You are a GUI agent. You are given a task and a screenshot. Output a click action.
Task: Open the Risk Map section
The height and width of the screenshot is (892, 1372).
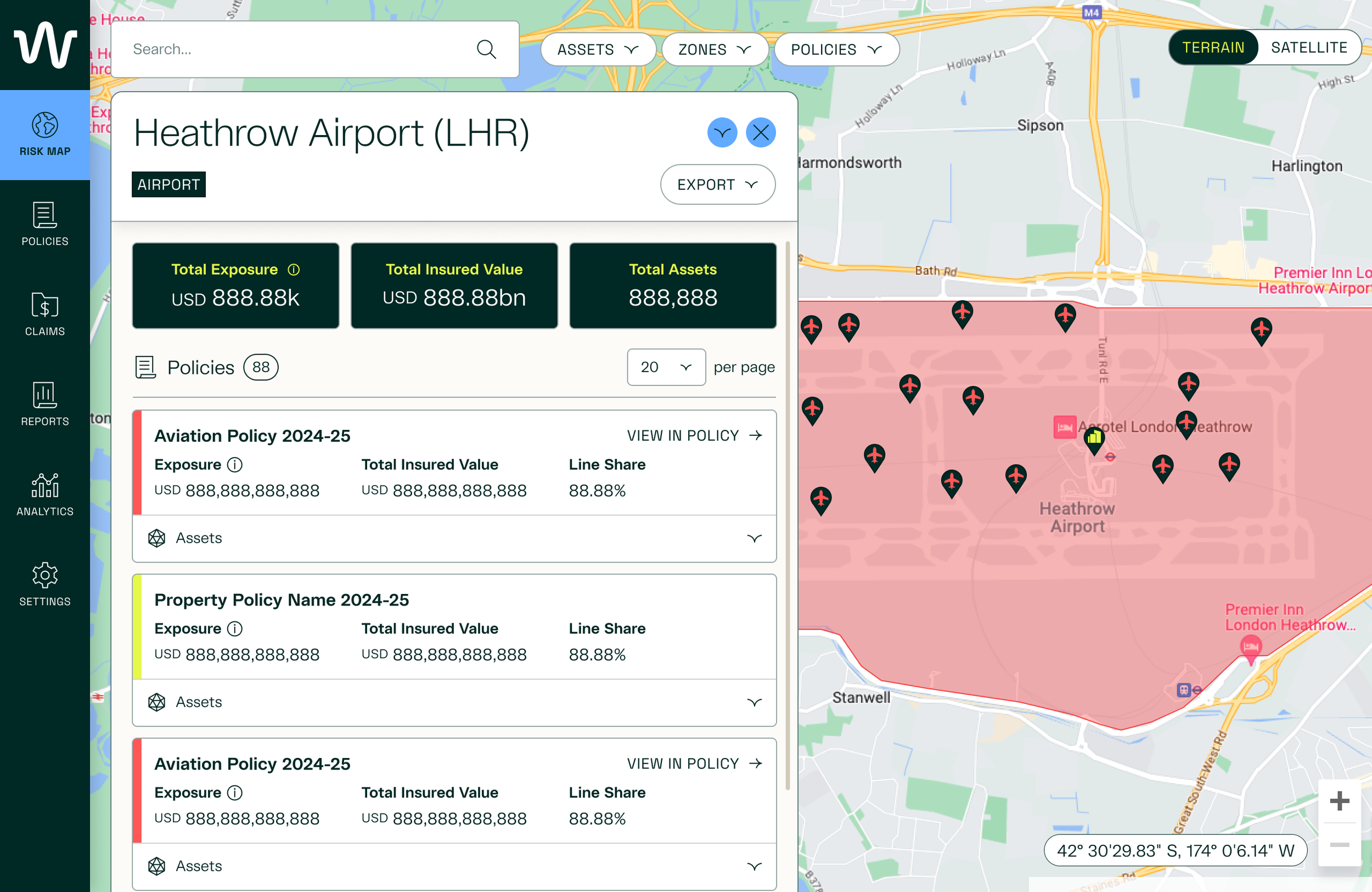45,134
